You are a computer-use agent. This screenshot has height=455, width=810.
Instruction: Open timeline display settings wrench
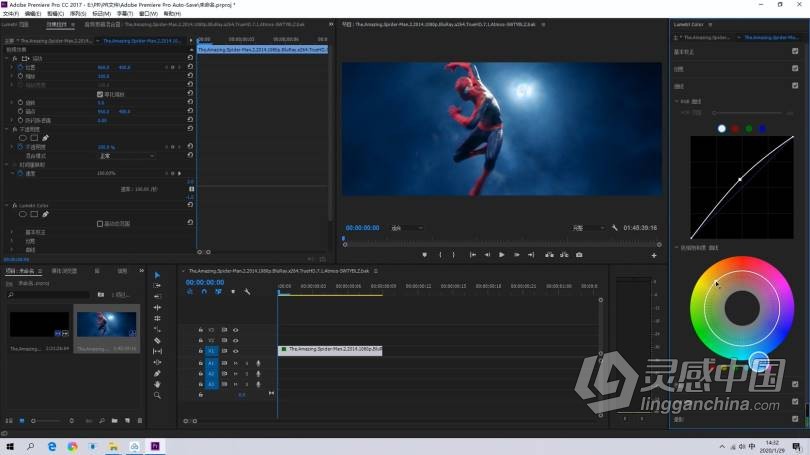(247, 292)
